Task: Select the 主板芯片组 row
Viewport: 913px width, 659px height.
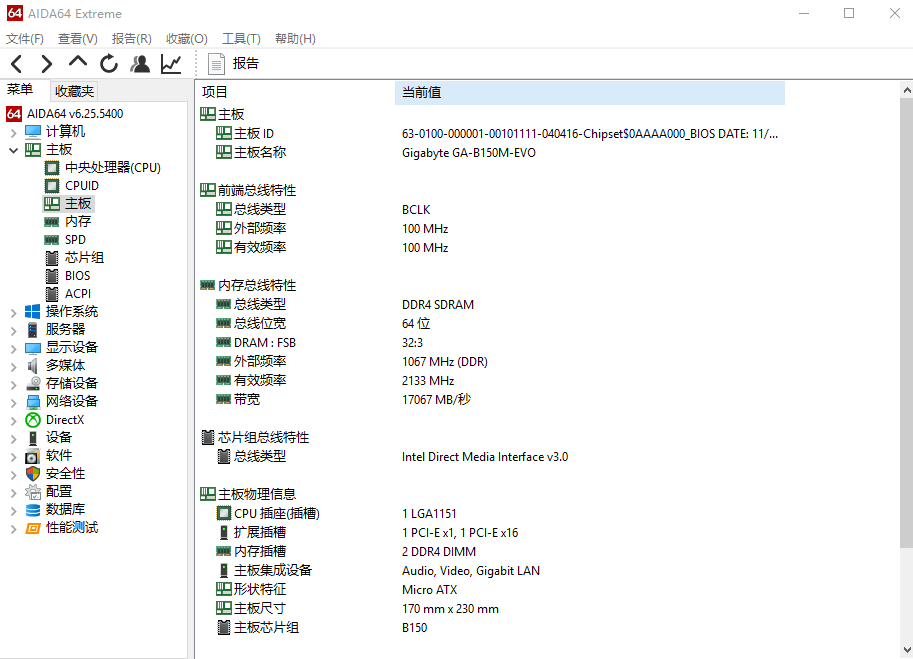Action: click(493, 628)
